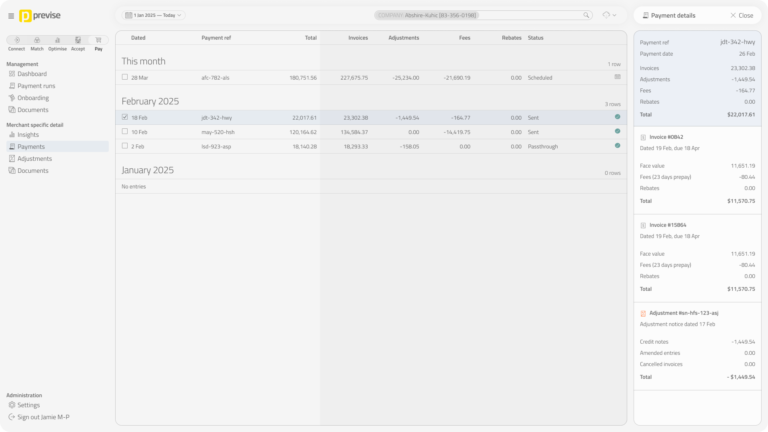Tick the checkbox for 28 Mar payment
The height and width of the screenshot is (432, 768).
(x=125, y=77)
